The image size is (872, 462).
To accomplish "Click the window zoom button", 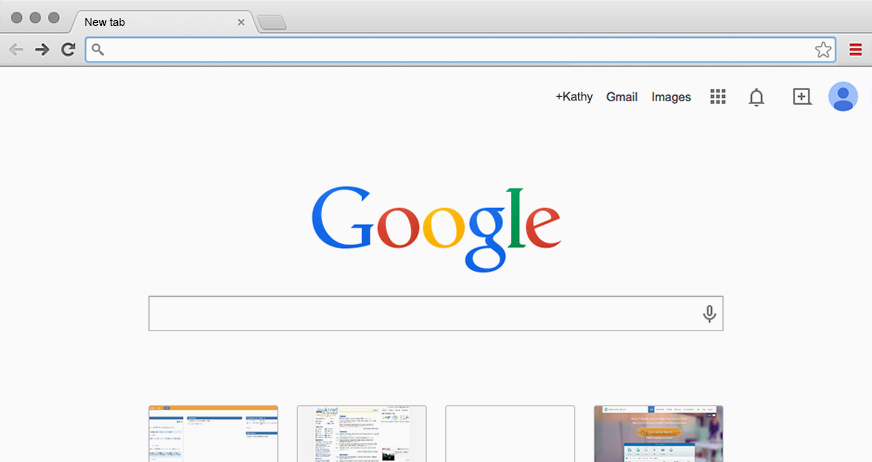I will [54, 17].
